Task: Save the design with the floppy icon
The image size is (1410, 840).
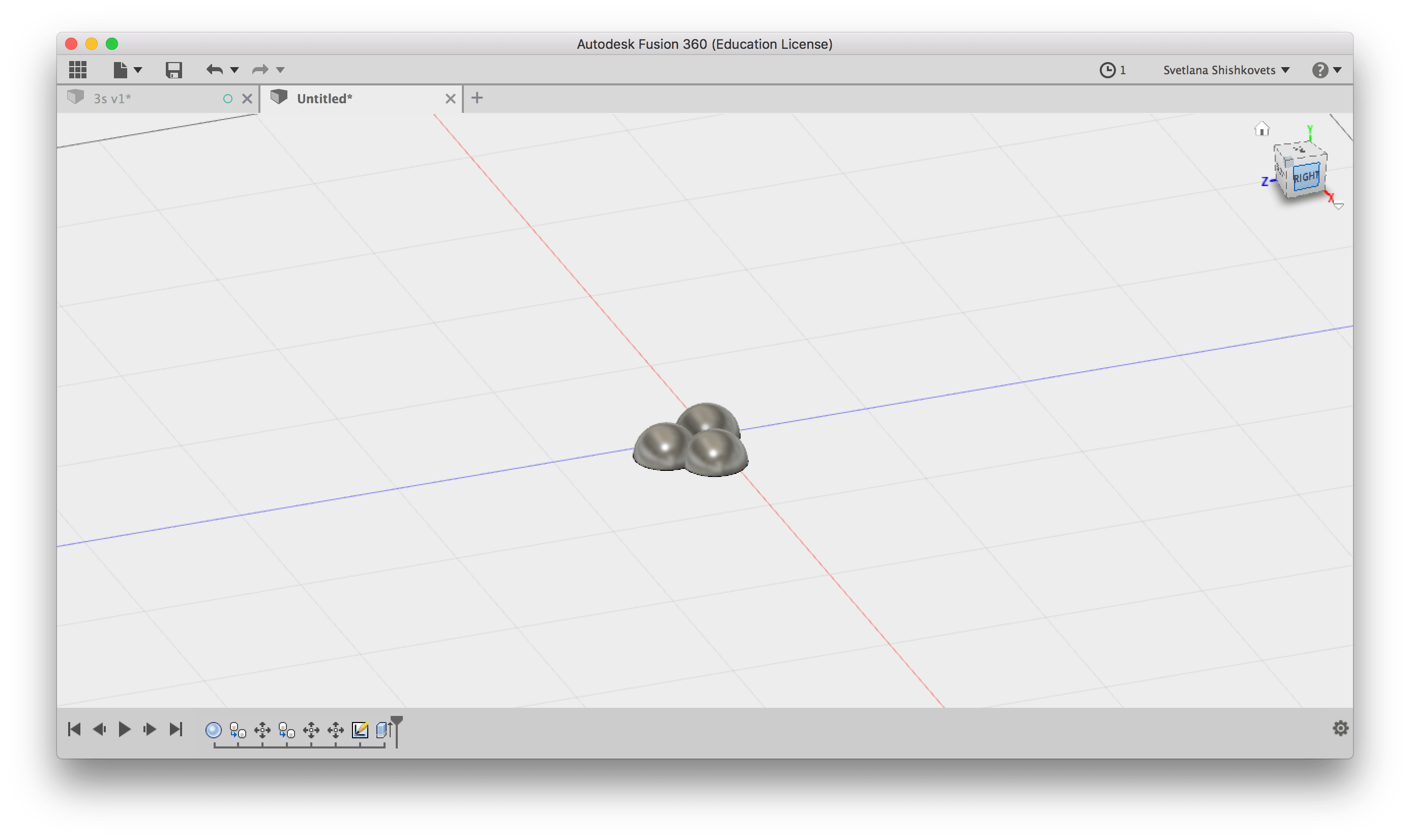Action: 173,70
